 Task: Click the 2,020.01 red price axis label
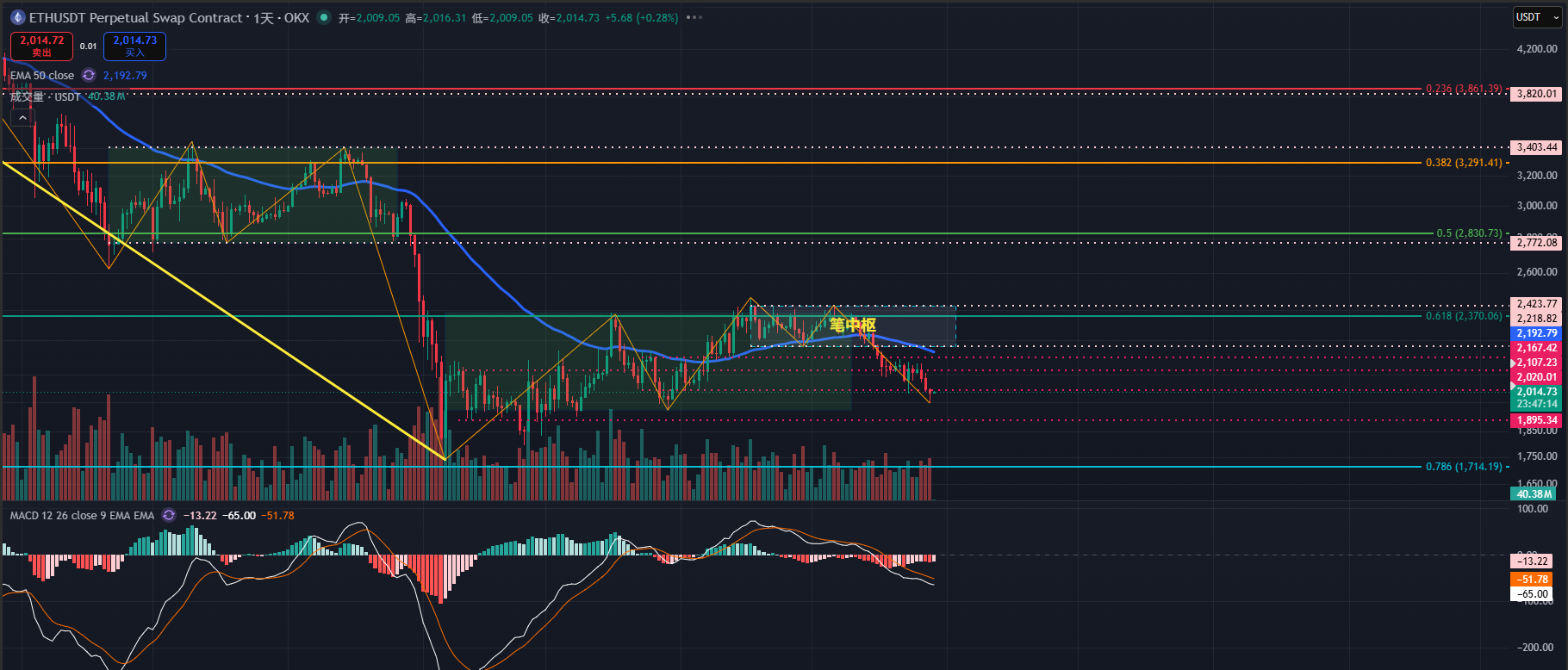[1537, 377]
